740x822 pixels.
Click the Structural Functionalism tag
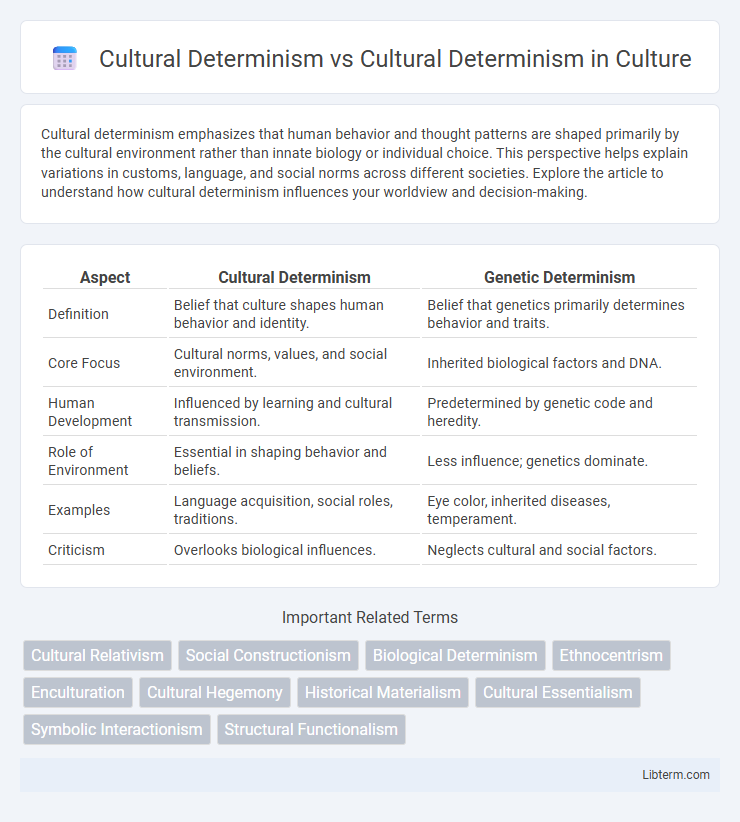pos(311,729)
